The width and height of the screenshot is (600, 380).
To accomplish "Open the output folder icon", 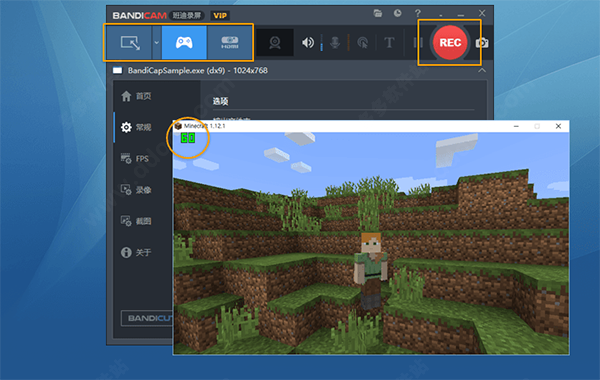I will click(378, 13).
